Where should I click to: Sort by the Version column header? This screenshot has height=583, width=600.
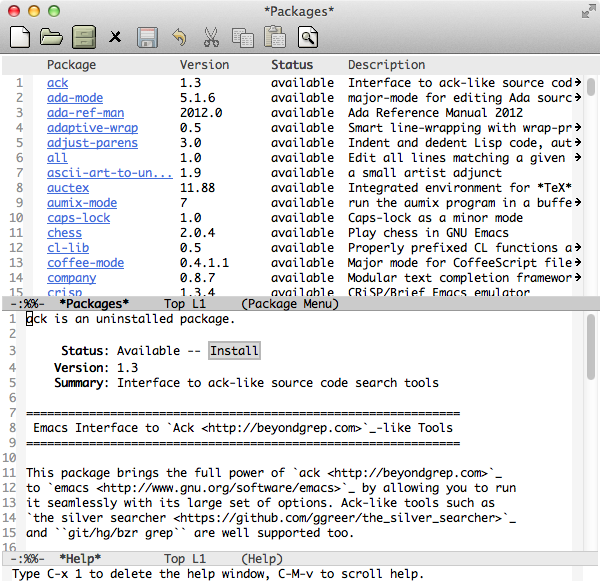[205, 65]
